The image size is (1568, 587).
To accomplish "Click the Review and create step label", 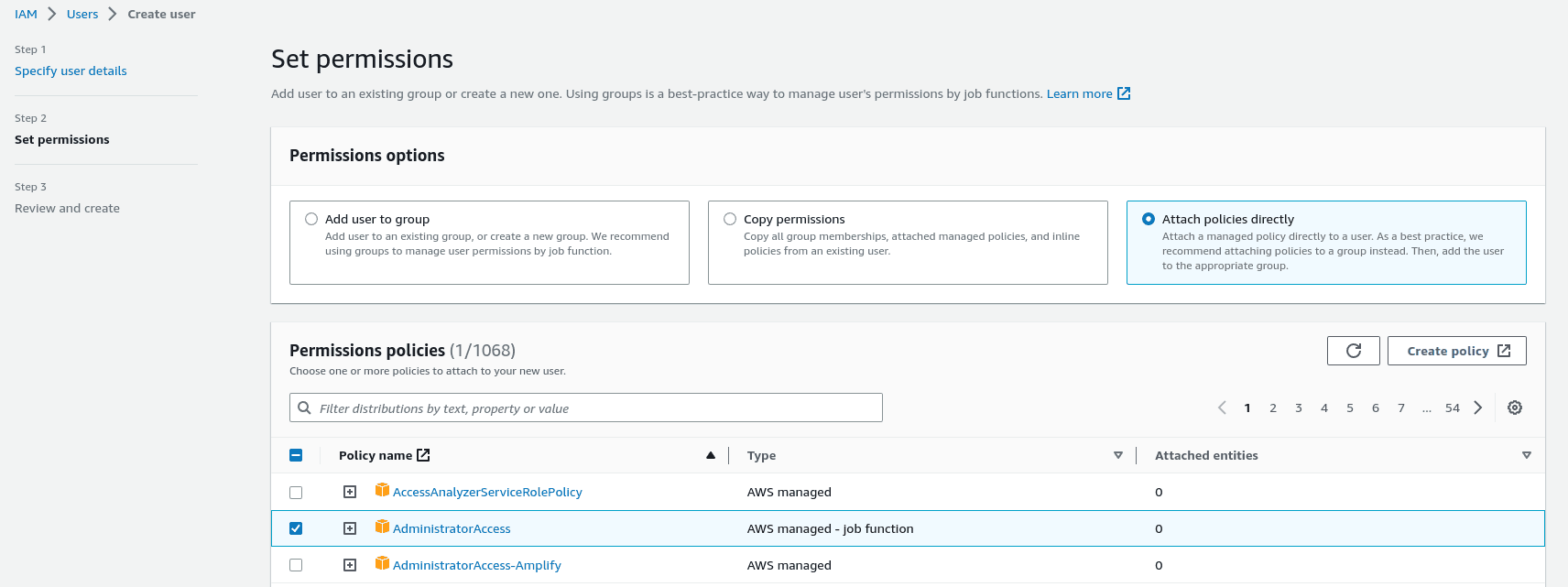I will pos(67,208).
